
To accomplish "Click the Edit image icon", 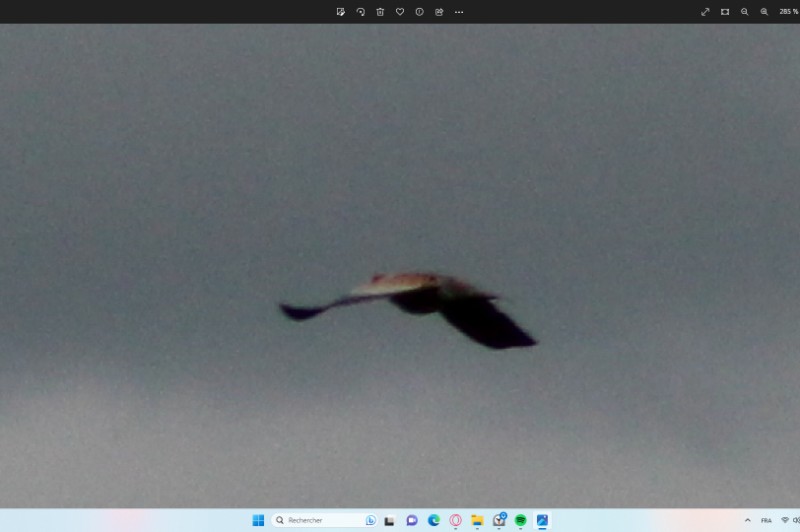I will point(341,12).
